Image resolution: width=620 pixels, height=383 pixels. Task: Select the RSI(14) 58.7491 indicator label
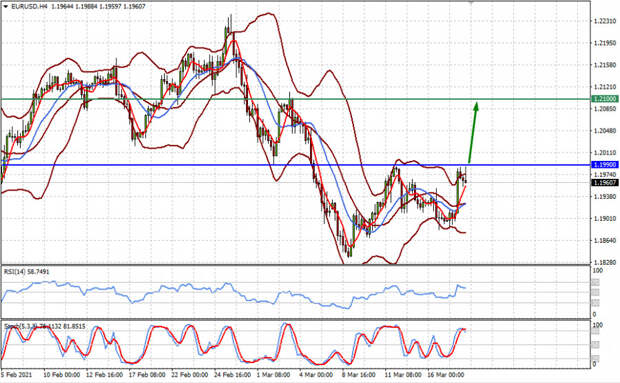pyautogui.click(x=27, y=272)
